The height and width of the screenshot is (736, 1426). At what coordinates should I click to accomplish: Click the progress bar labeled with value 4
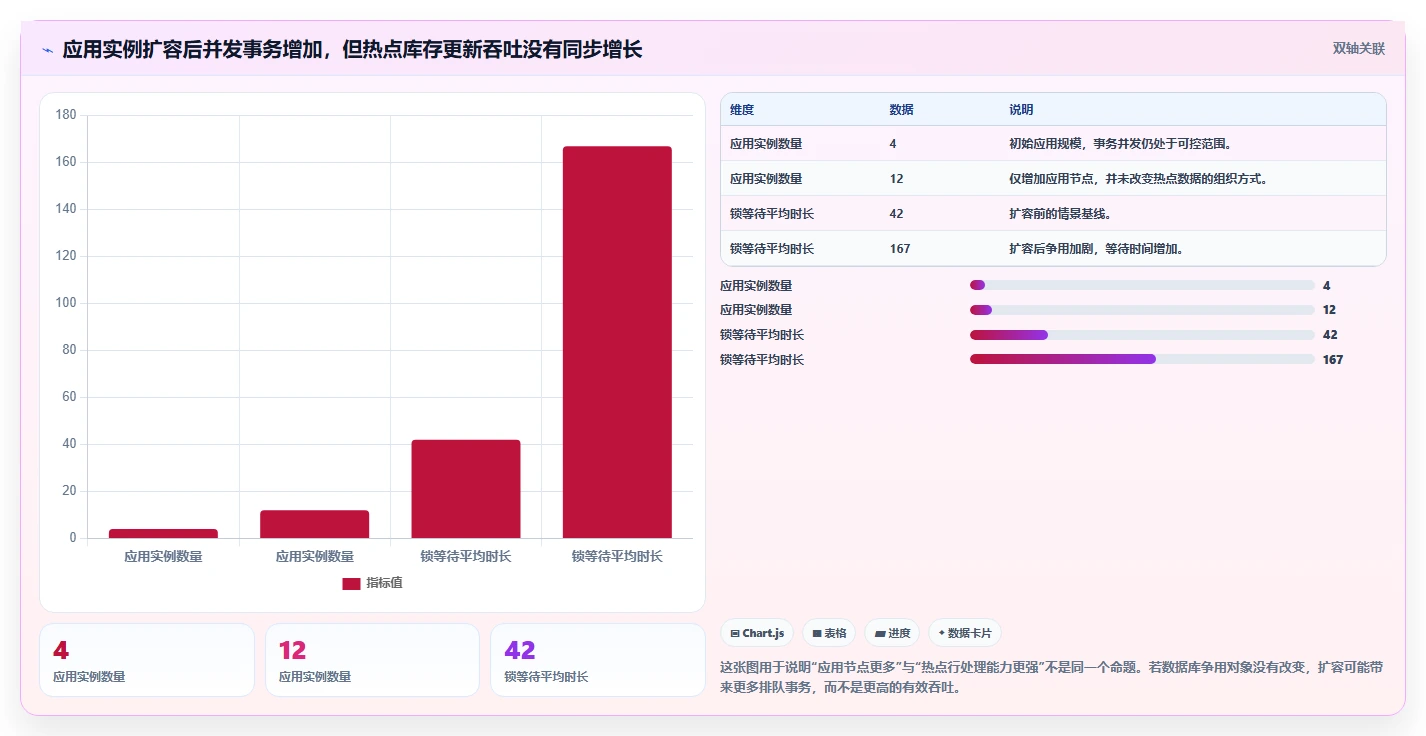1142,285
